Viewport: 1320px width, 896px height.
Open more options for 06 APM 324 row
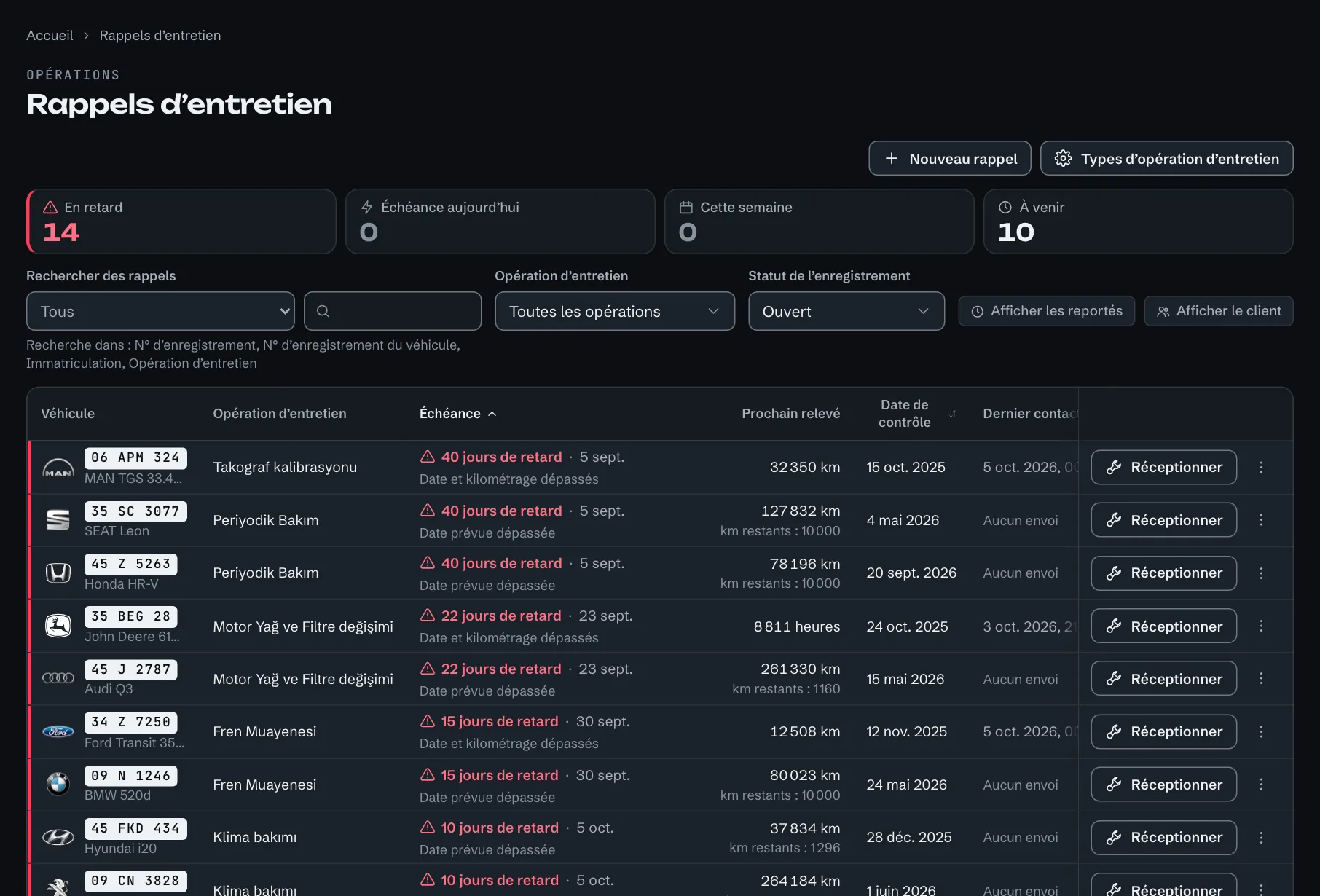click(1261, 467)
